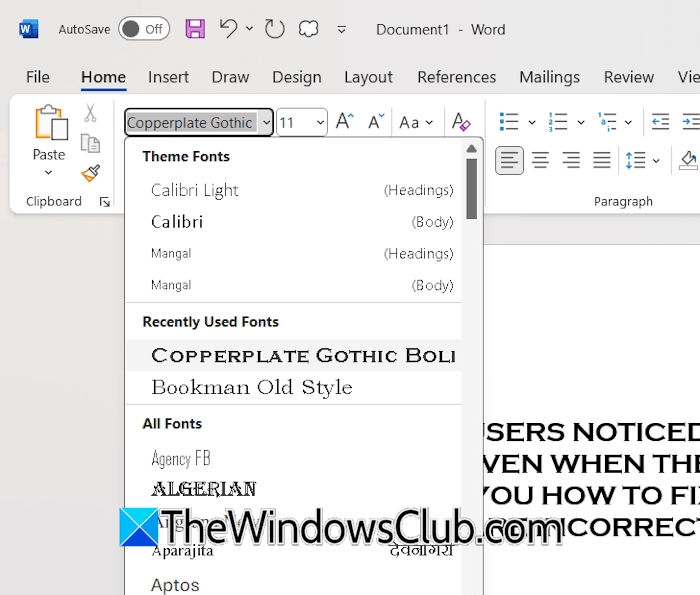This screenshot has width=700, height=595.
Task: Open the multilevel list dropdown arrow
Action: tap(628, 122)
